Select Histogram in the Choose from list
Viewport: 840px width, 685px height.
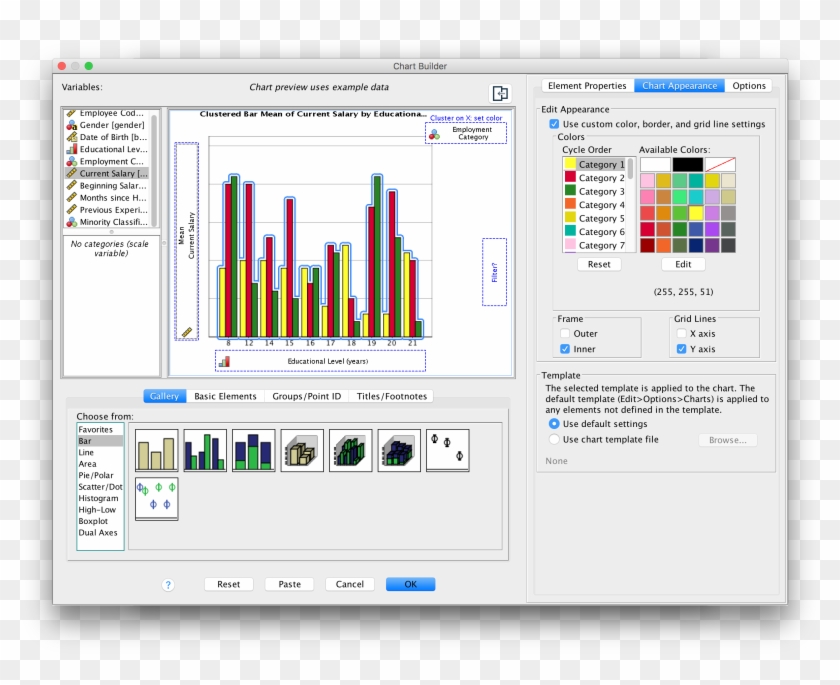tap(100, 498)
